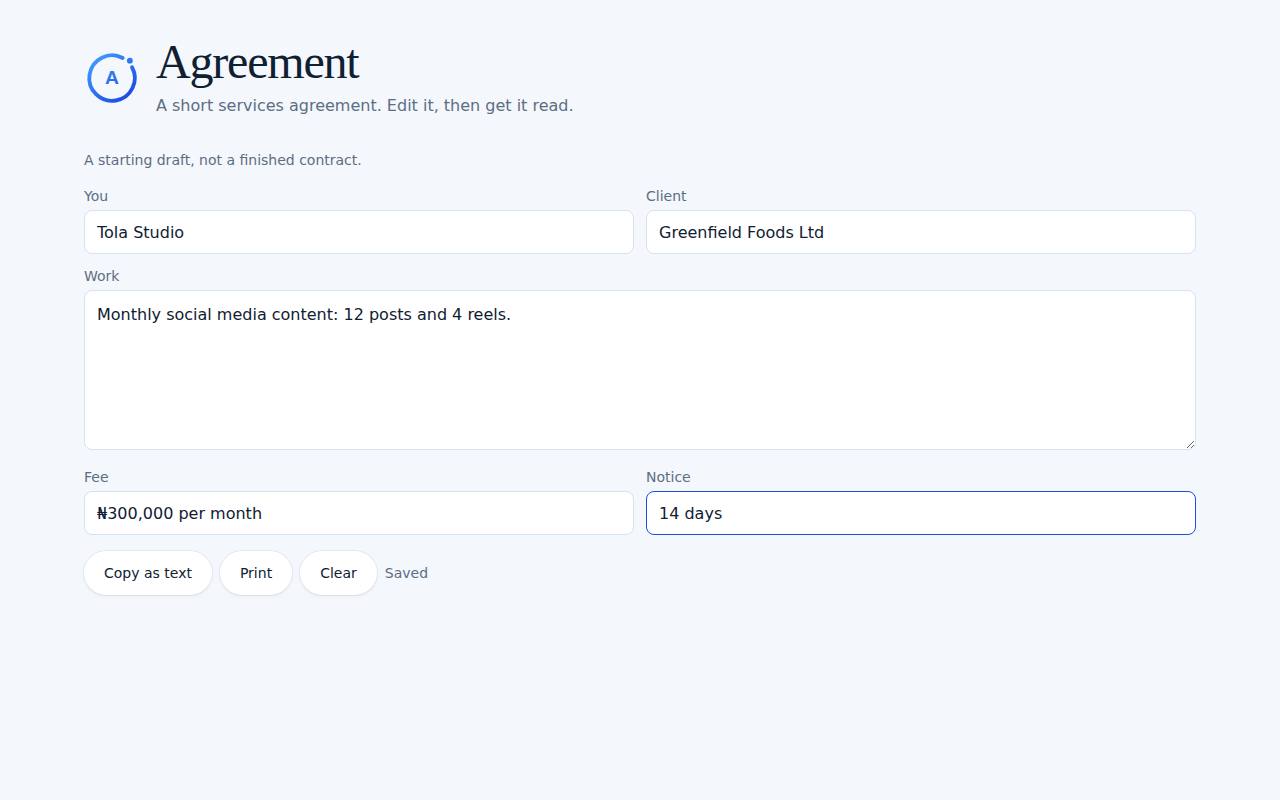Viewport: 1280px width, 800px height.
Task: Click the Agreement page heading
Action: (258, 62)
